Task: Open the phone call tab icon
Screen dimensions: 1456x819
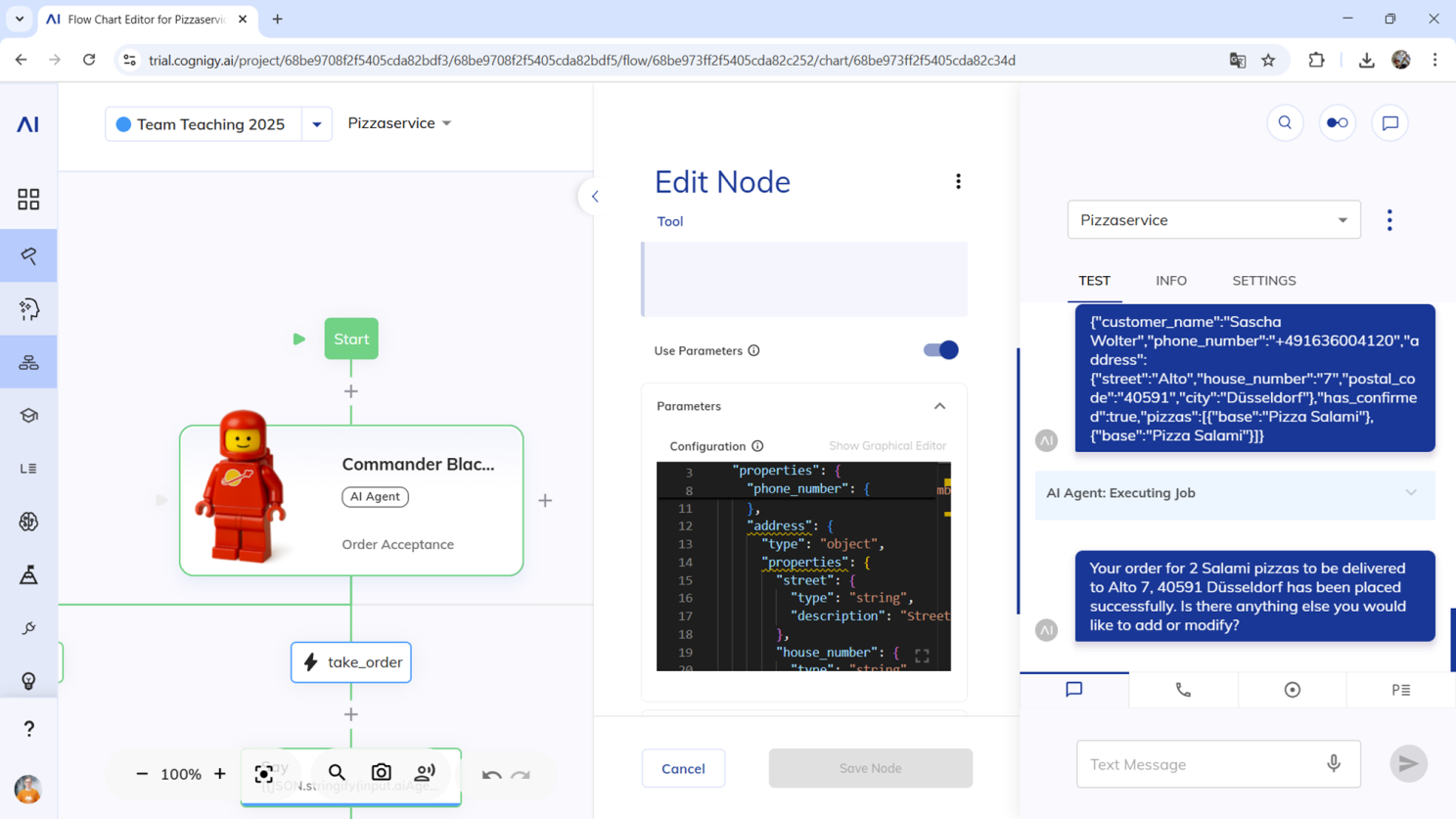Action: (1183, 690)
